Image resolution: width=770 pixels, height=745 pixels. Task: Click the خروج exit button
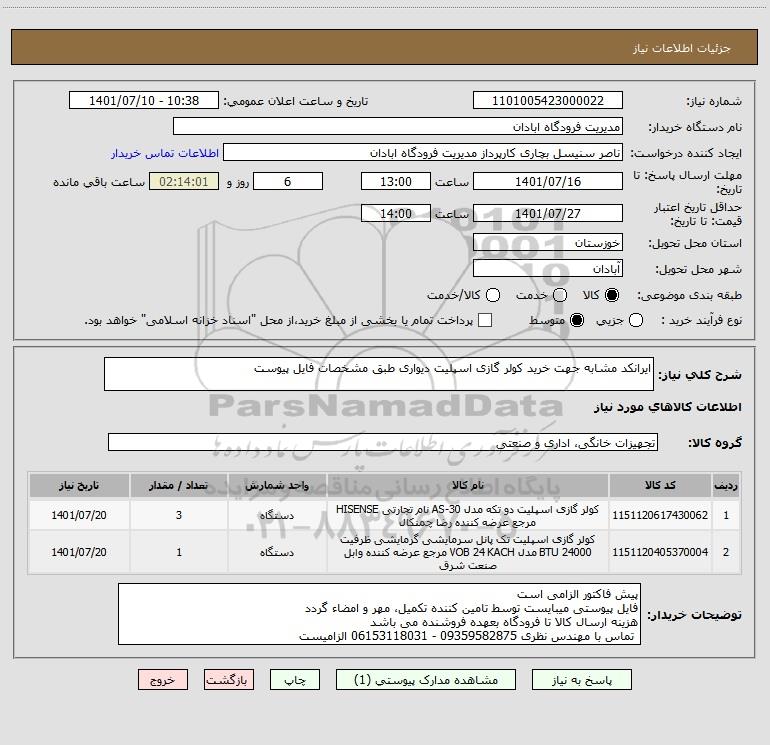[163, 680]
